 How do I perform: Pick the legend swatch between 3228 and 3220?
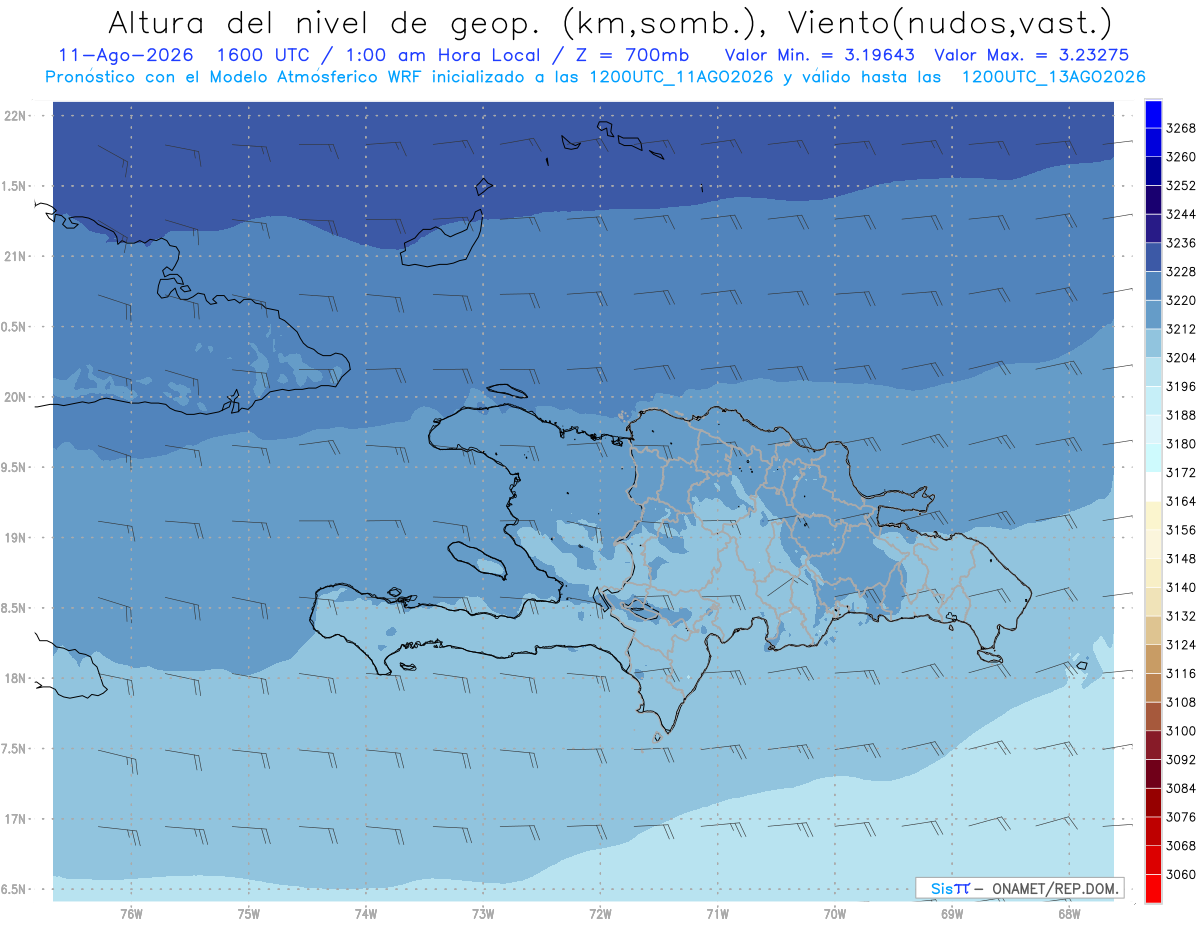point(1152,286)
